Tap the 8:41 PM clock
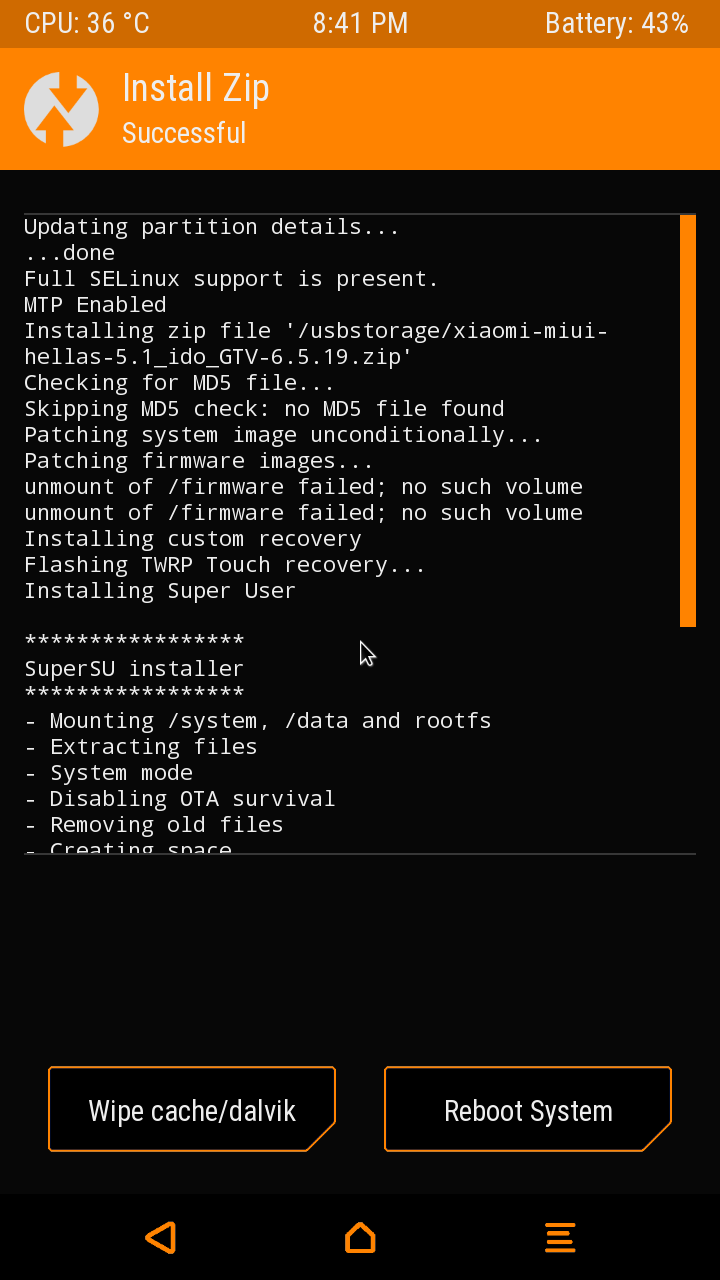720x1280 pixels. coord(360,24)
